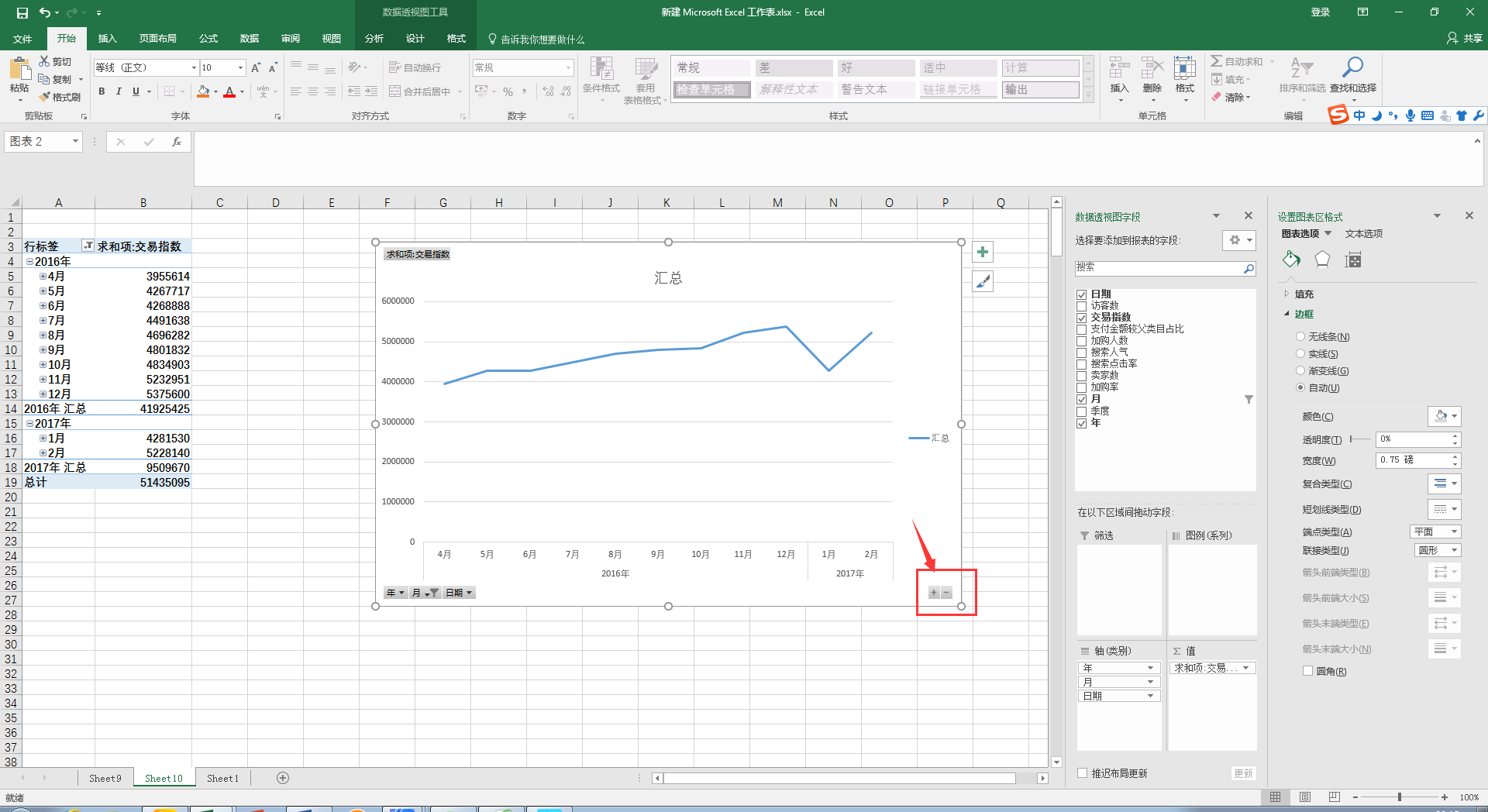Check the 访客数 field checkbox
This screenshot has width=1488, height=812.
pyautogui.click(x=1081, y=306)
